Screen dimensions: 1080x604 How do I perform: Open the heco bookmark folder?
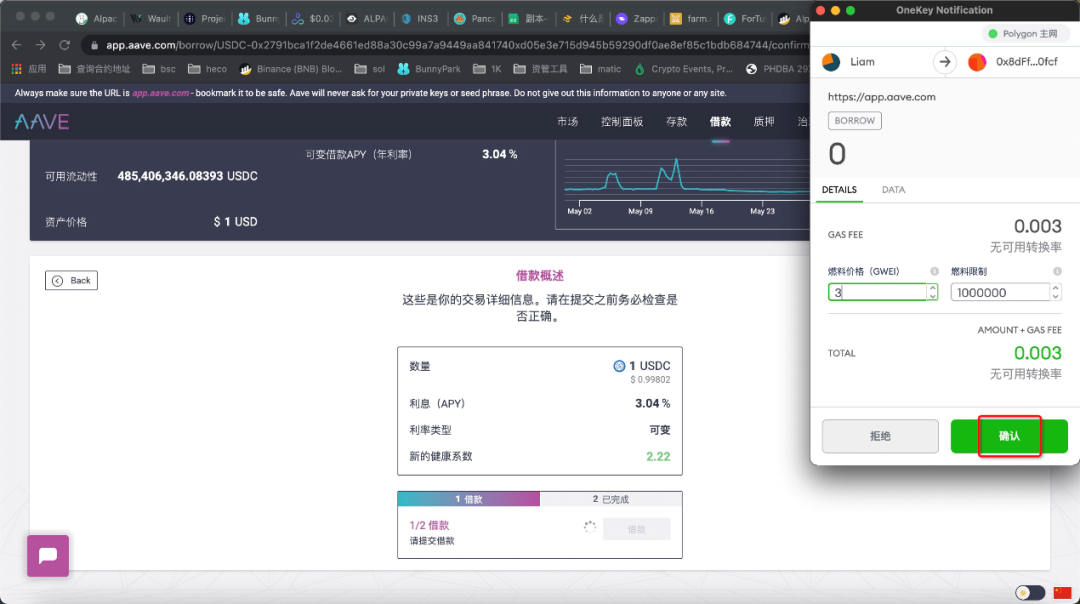(x=207, y=69)
